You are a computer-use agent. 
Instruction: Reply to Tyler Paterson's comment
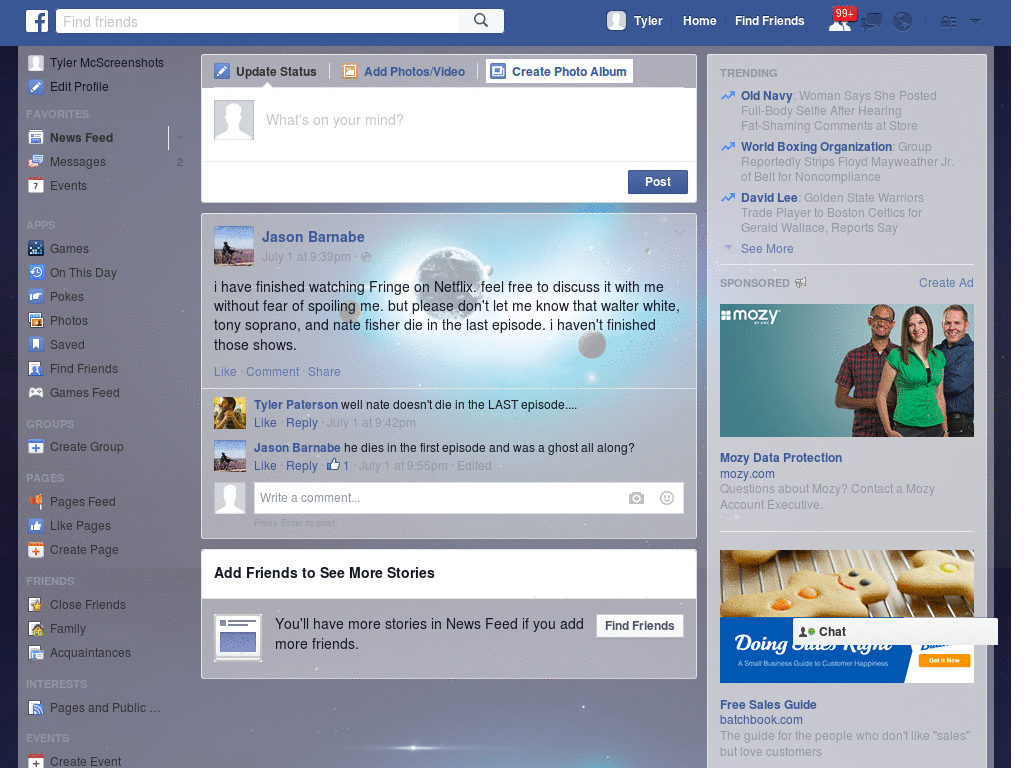coord(302,423)
